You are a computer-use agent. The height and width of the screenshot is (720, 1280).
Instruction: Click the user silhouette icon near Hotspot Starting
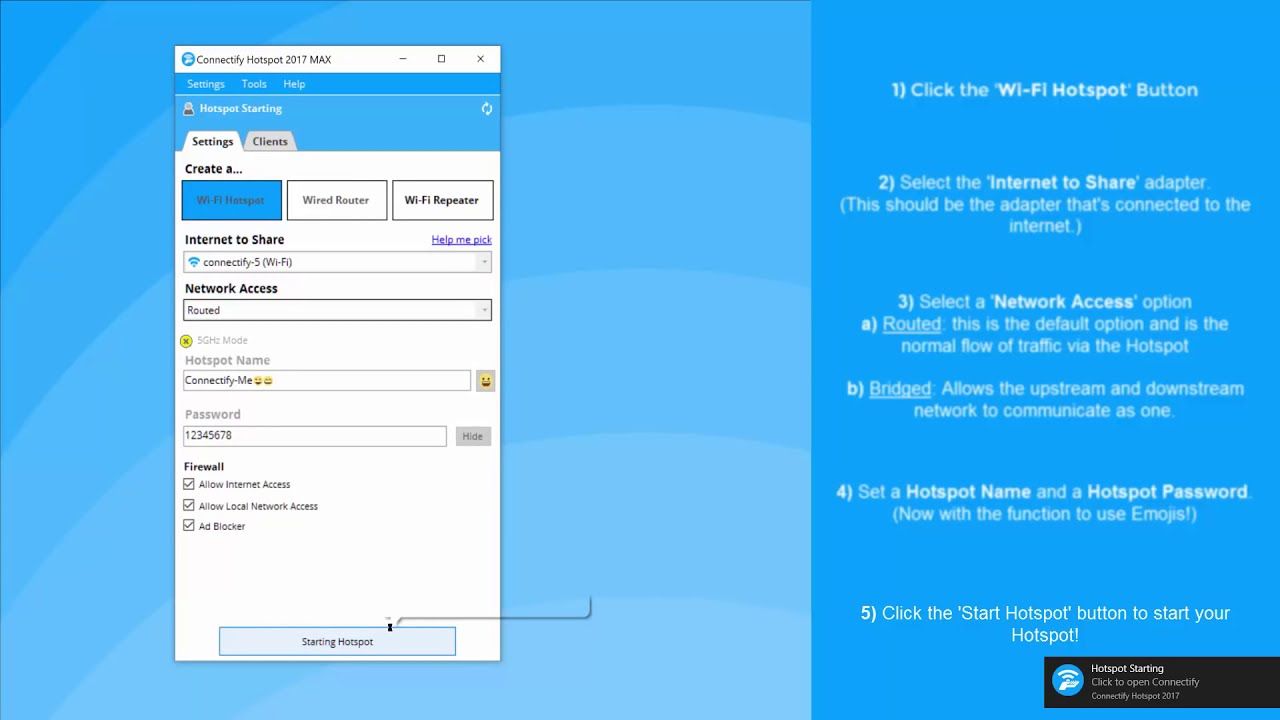tap(190, 108)
